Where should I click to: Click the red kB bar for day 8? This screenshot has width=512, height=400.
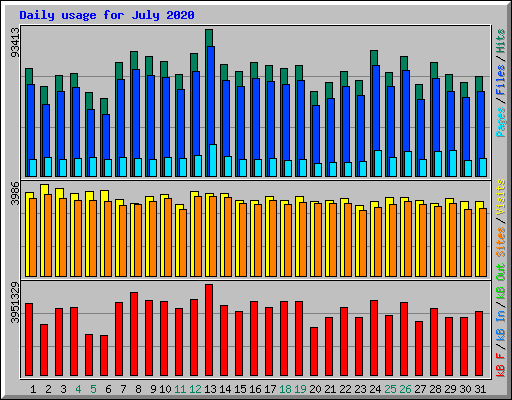(134, 334)
